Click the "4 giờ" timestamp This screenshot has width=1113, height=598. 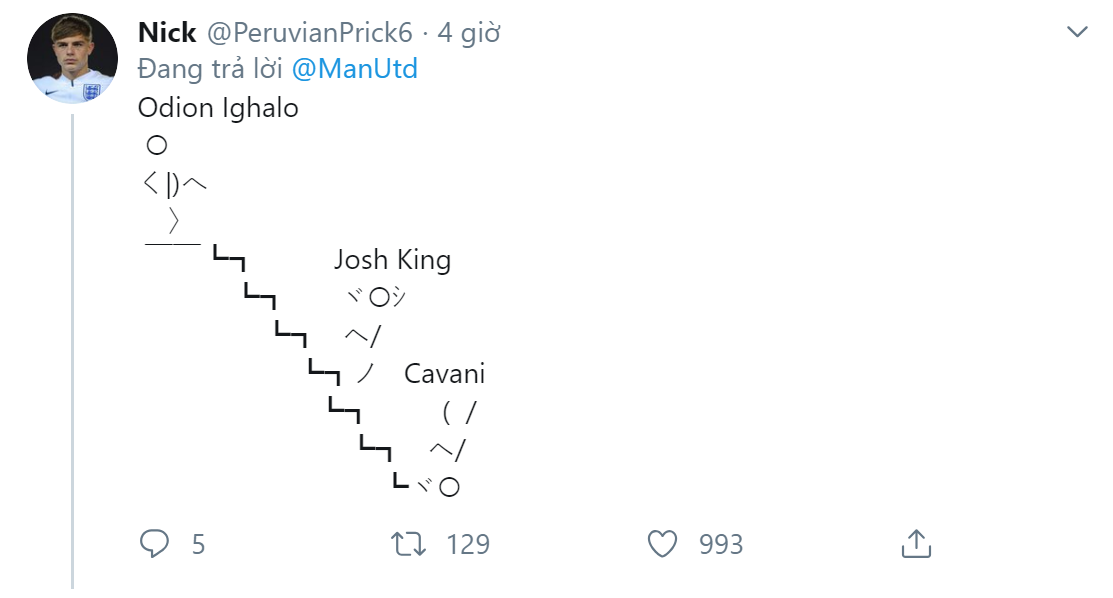tap(469, 33)
